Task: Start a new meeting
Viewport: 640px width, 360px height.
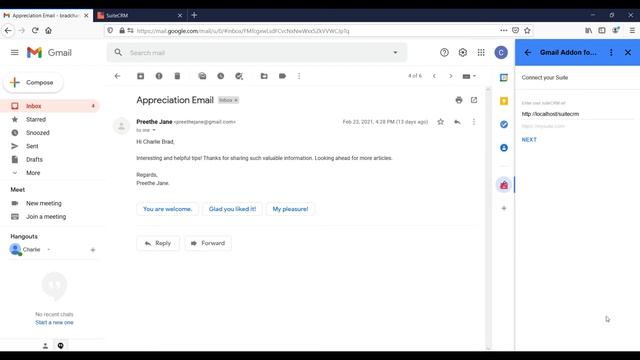Action: (44, 203)
